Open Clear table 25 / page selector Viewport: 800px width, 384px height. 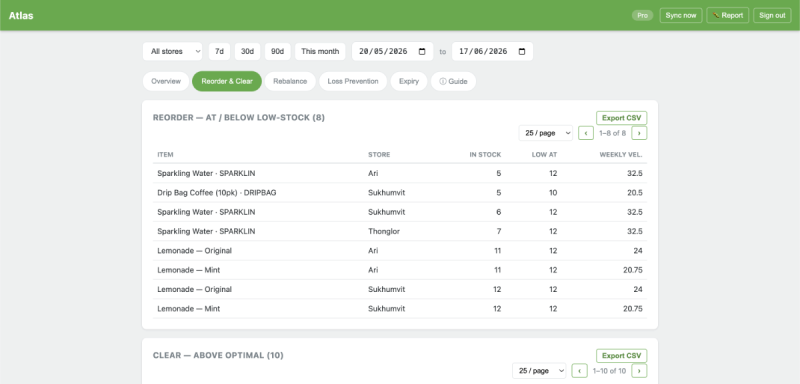point(539,371)
